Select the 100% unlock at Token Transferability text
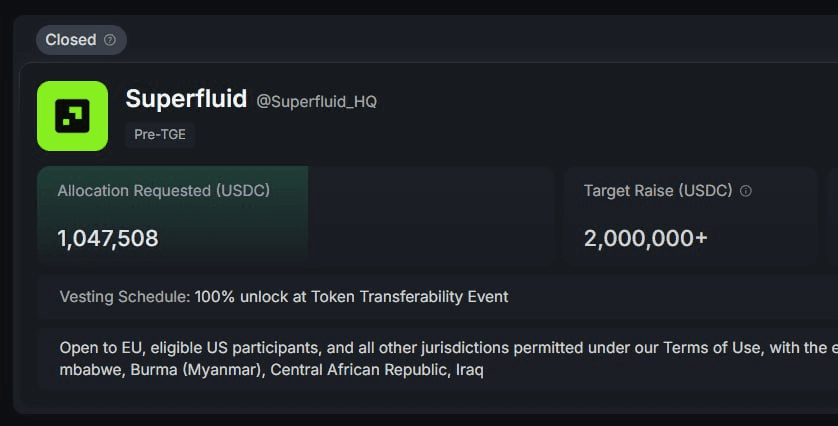Screen dimensions: 838x426 [352, 297]
